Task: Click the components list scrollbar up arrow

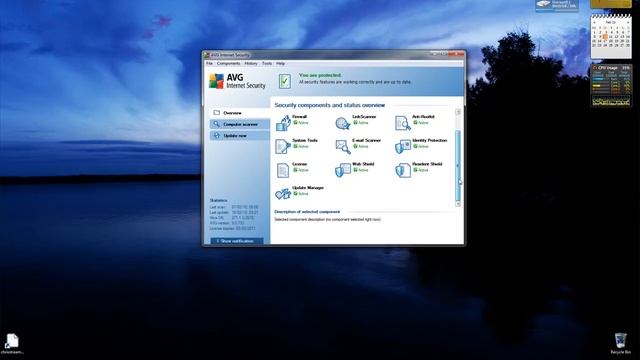Action: tap(458, 112)
